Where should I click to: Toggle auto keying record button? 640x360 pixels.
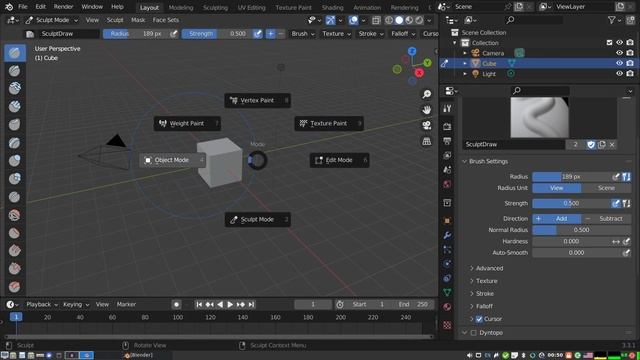(x=176, y=304)
